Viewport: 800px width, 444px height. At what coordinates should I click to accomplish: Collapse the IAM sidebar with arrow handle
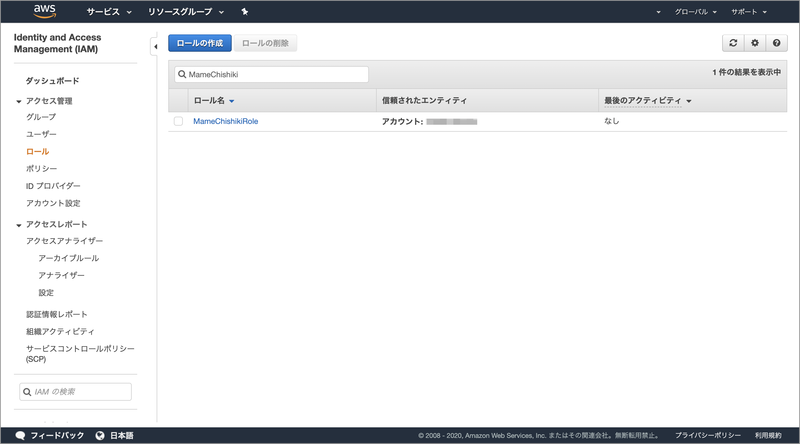pyautogui.click(x=154, y=46)
